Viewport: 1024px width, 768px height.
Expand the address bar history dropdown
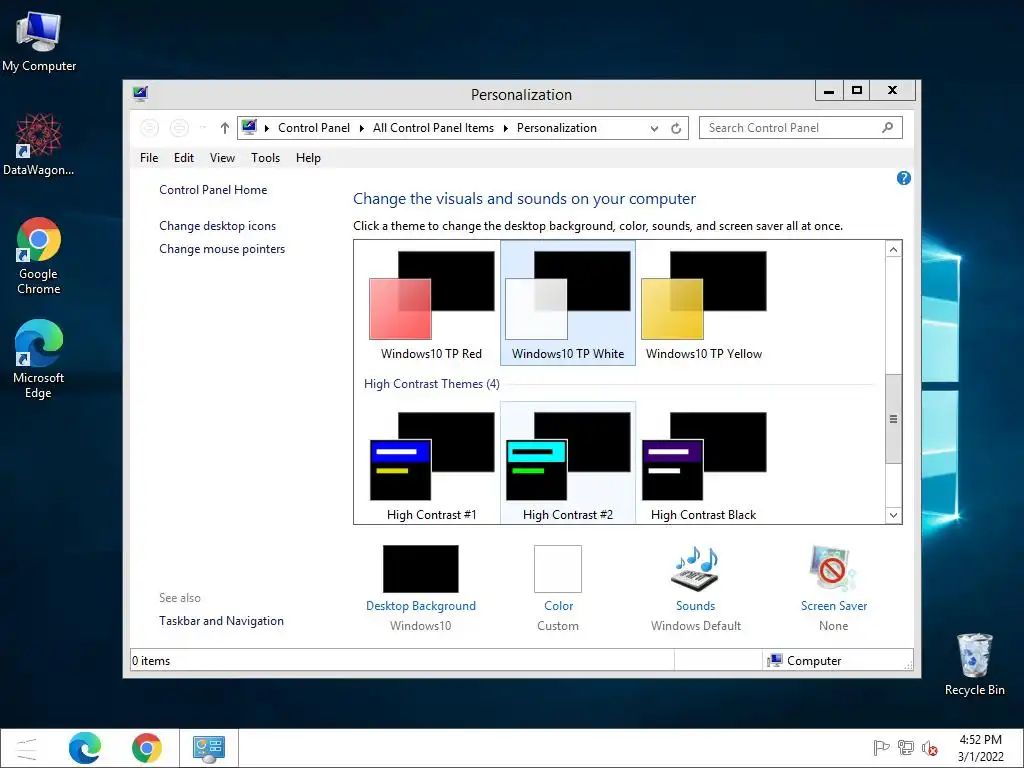coord(654,129)
